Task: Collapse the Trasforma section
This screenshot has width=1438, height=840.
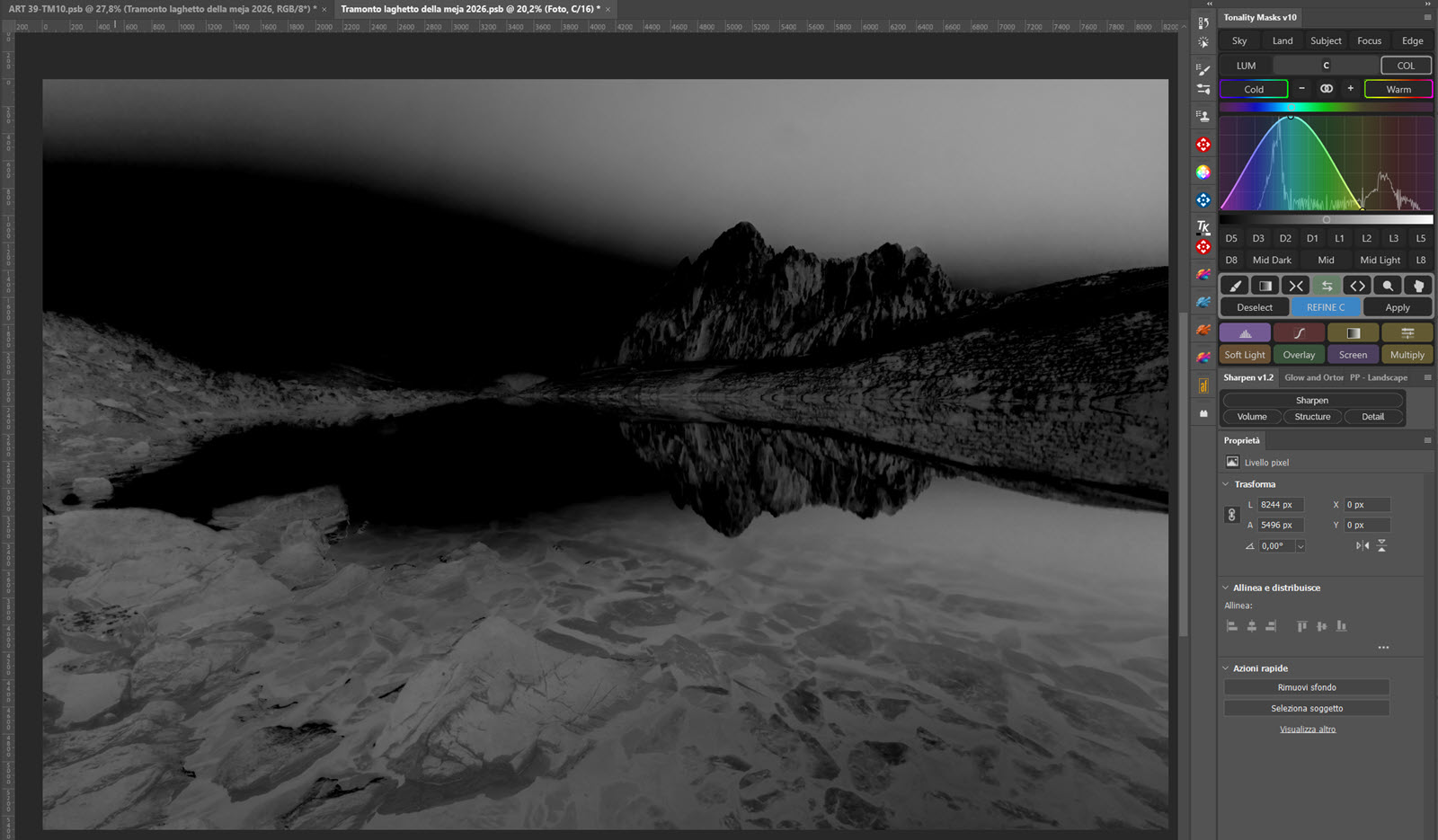Action: pyautogui.click(x=1226, y=484)
